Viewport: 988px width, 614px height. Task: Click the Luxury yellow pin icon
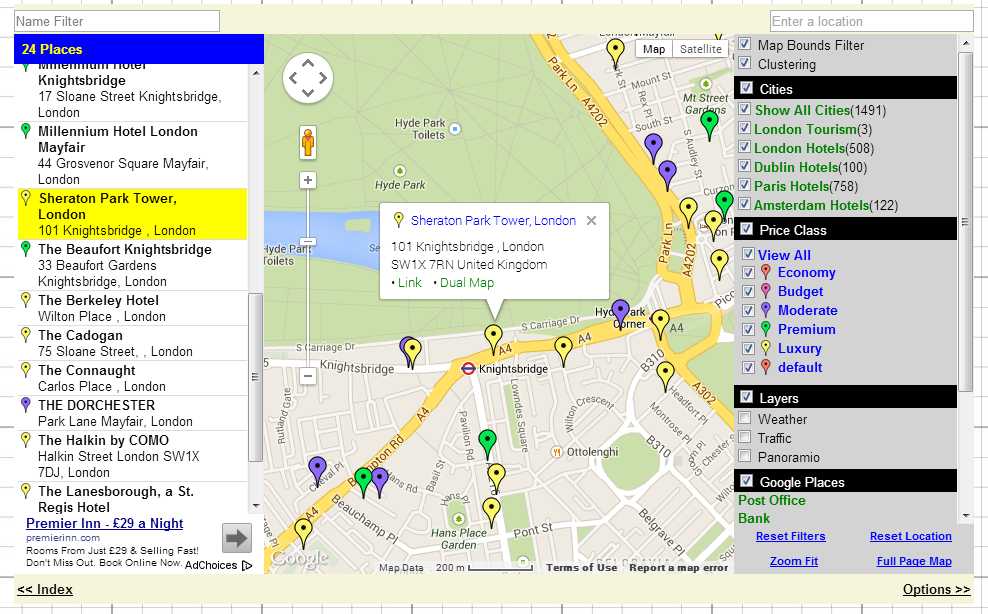(x=766, y=348)
